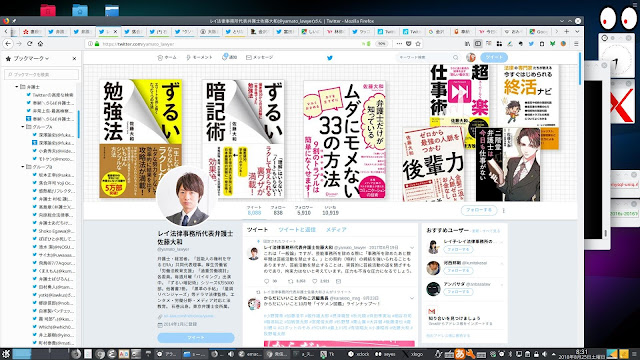List all tabs dropdown arrow

point(577,31)
